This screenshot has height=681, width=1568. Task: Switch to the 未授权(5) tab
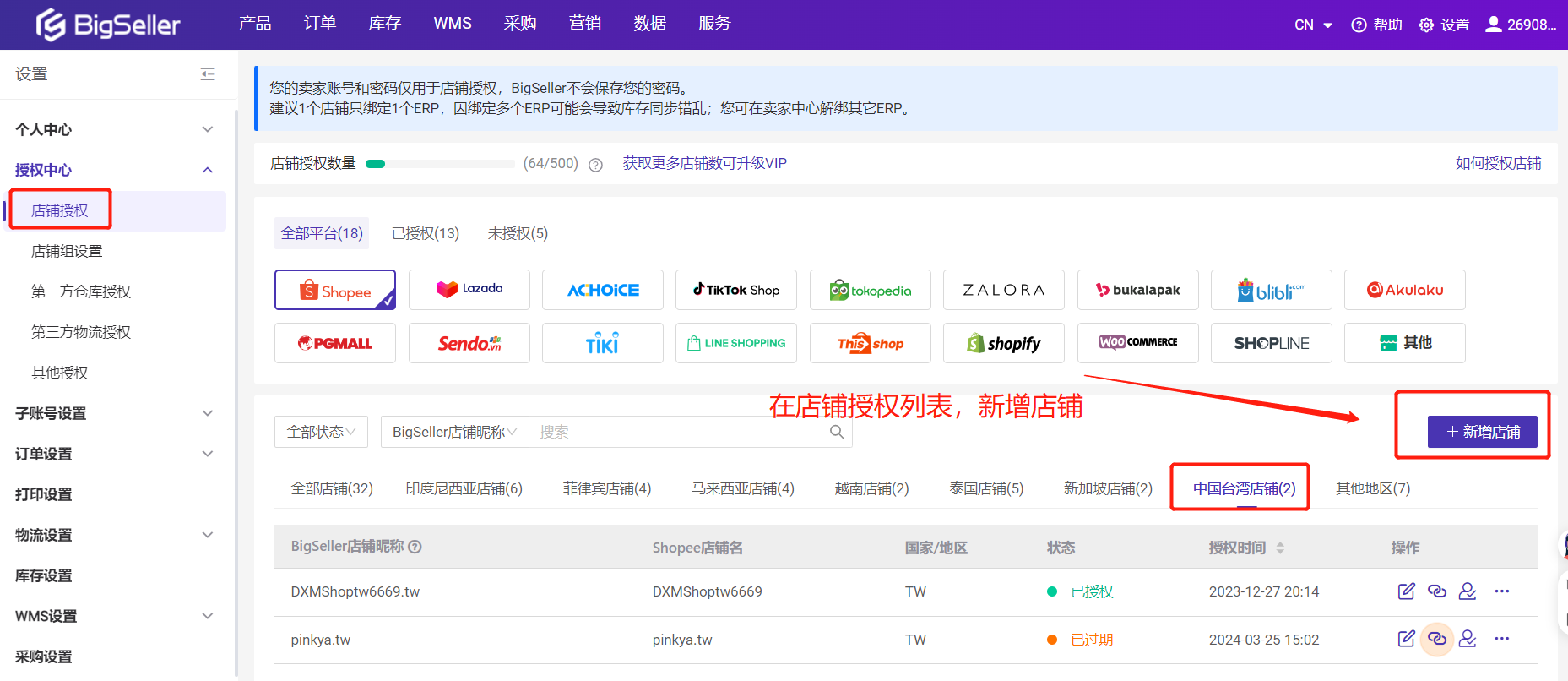pos(518,233)
